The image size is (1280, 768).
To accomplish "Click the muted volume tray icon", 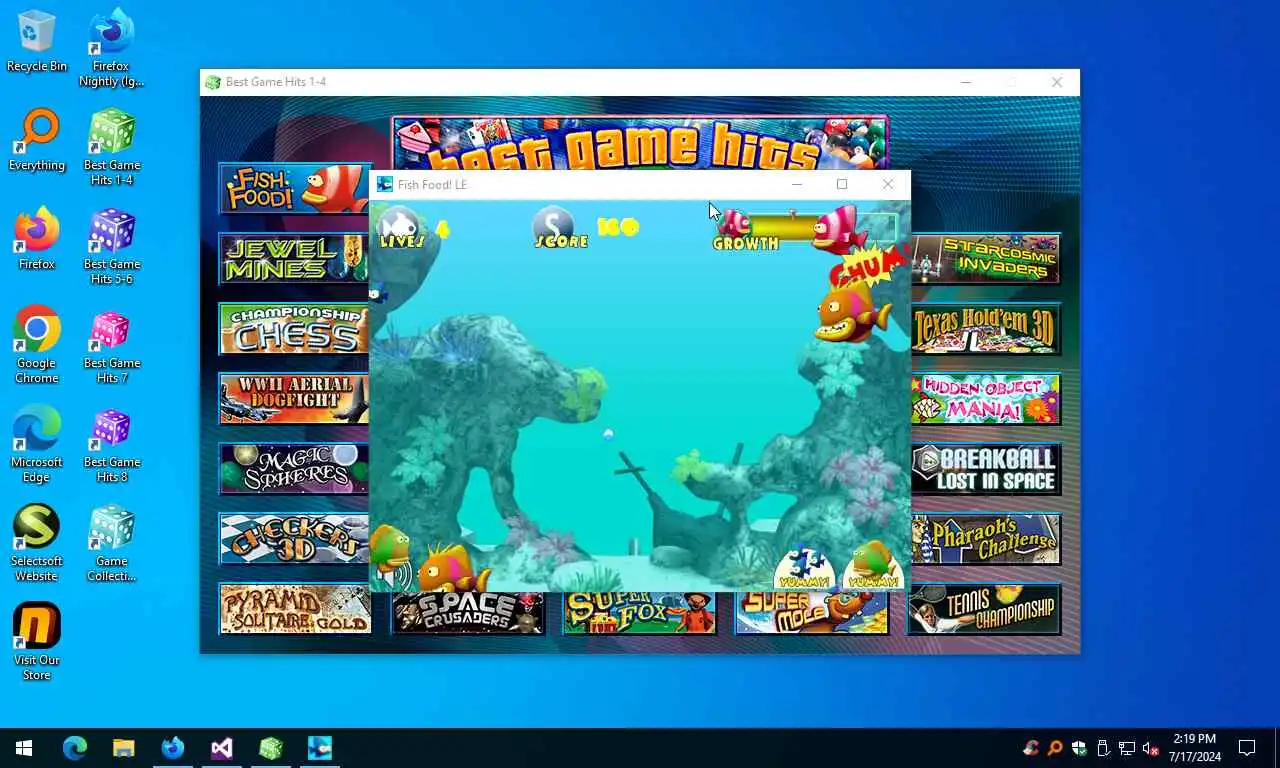I will (1151, 748).
